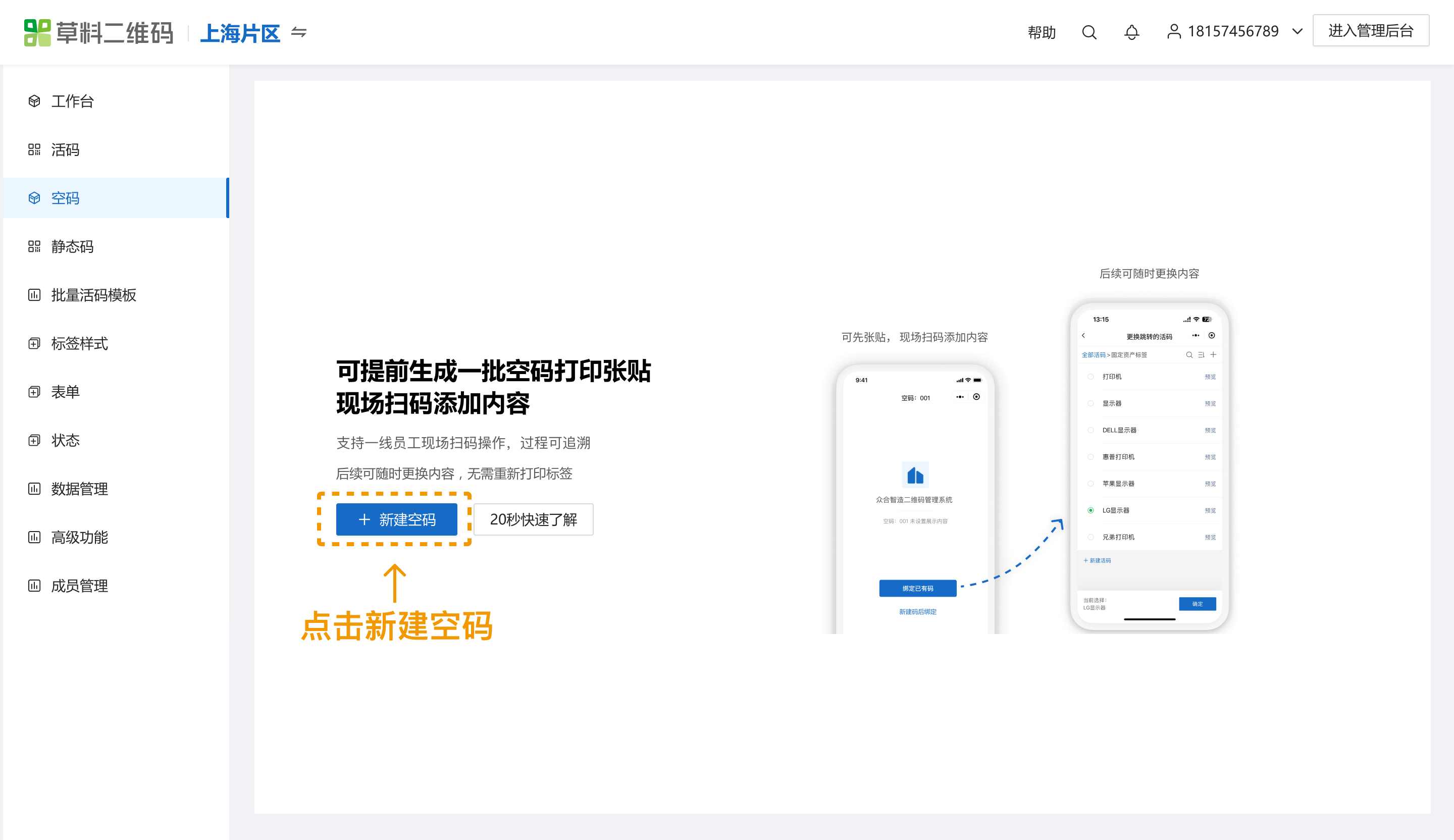Click the 活码 QR grid icon
Screen dimensions: 1454x840
click(34, 149)
